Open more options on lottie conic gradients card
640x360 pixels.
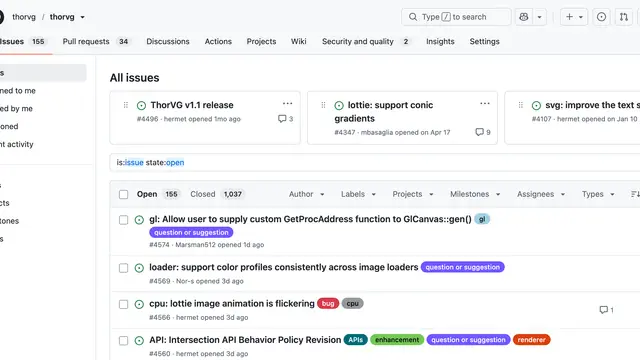pos(484,104)
